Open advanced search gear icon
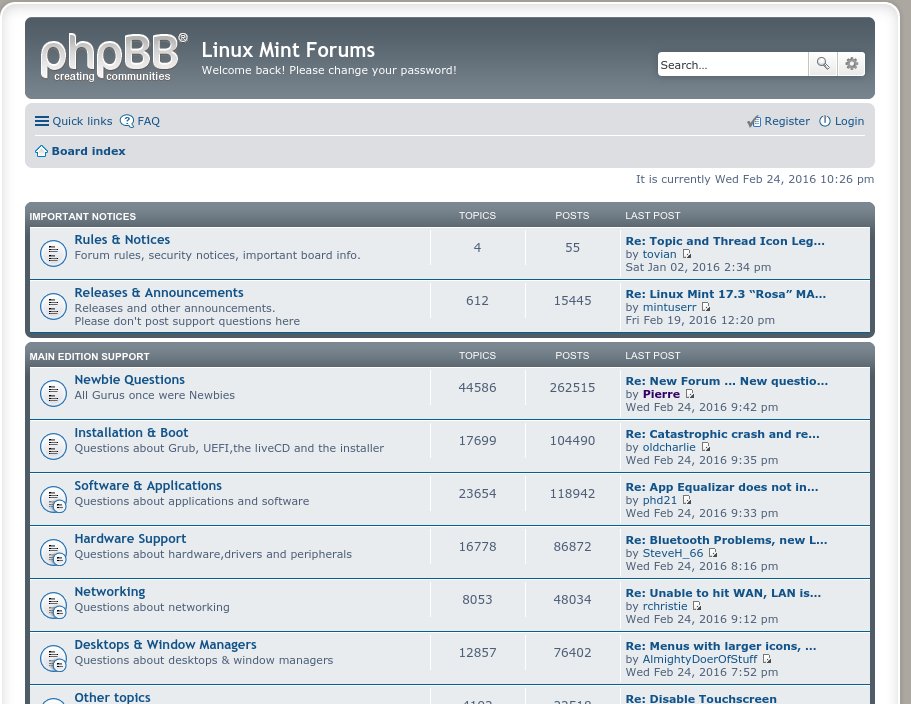Screen dimensions: 911x704 (x=851, y=64)
